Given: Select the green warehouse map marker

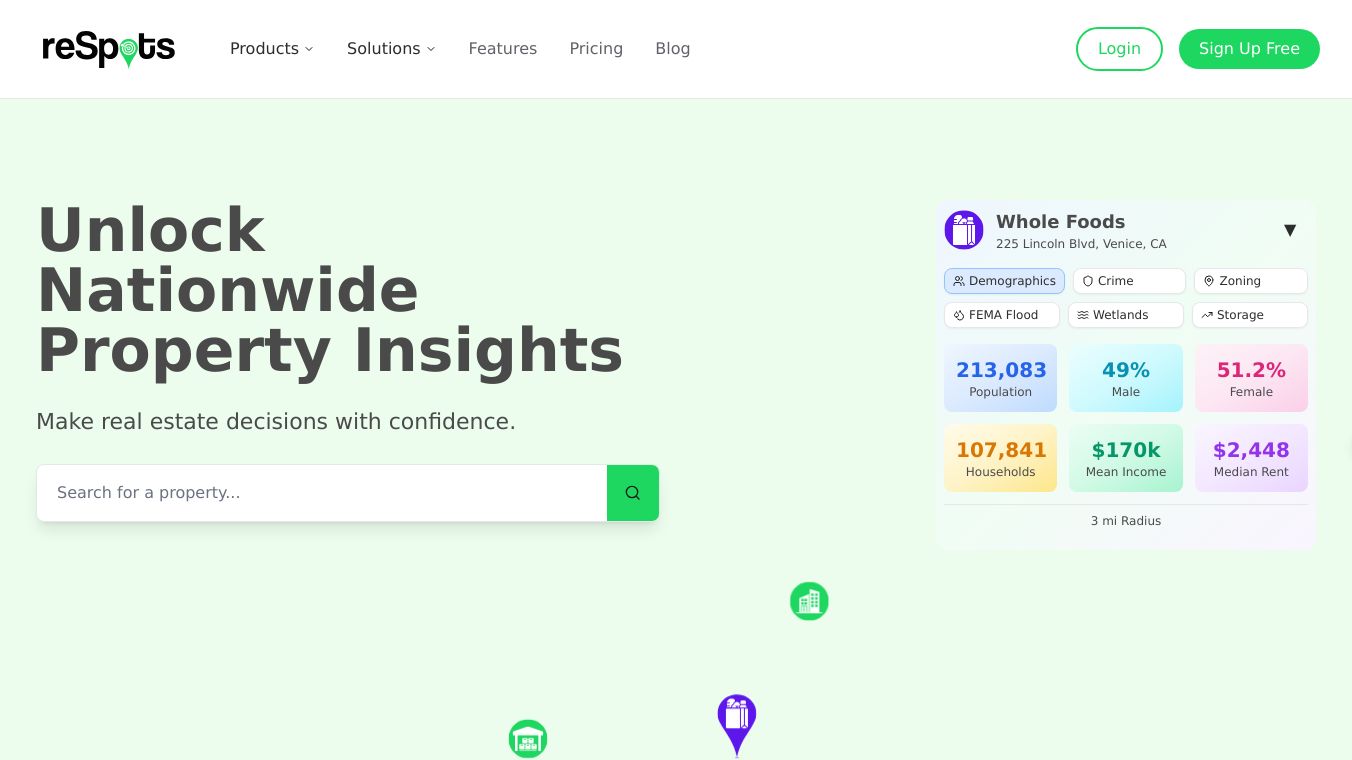Looking at the screenshot, I should (528, 739).
